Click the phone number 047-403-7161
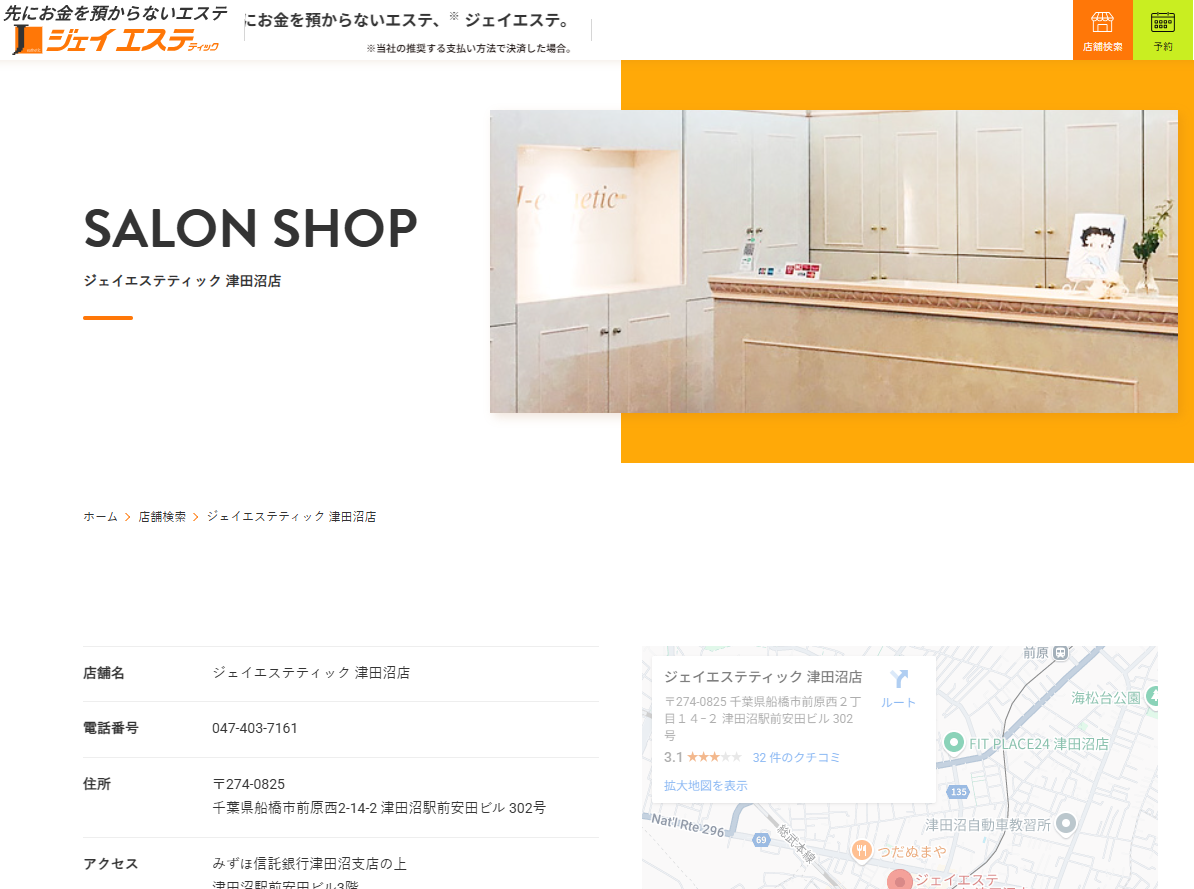The width and height of the screenshot is (1194, 889). (255, 728)
